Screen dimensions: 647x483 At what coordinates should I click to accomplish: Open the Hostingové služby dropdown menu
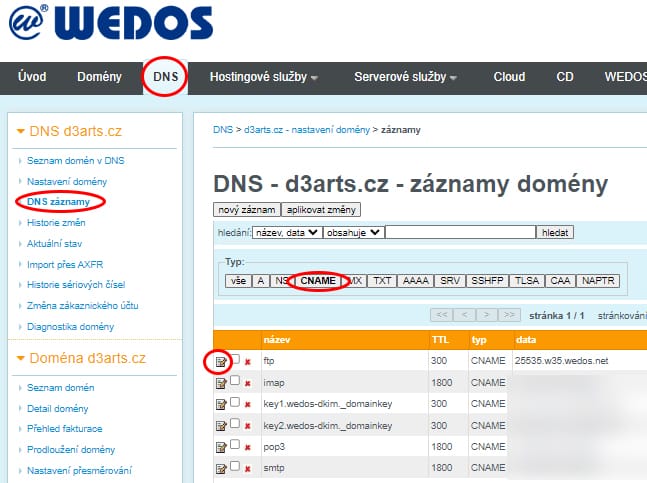(263, 77)
